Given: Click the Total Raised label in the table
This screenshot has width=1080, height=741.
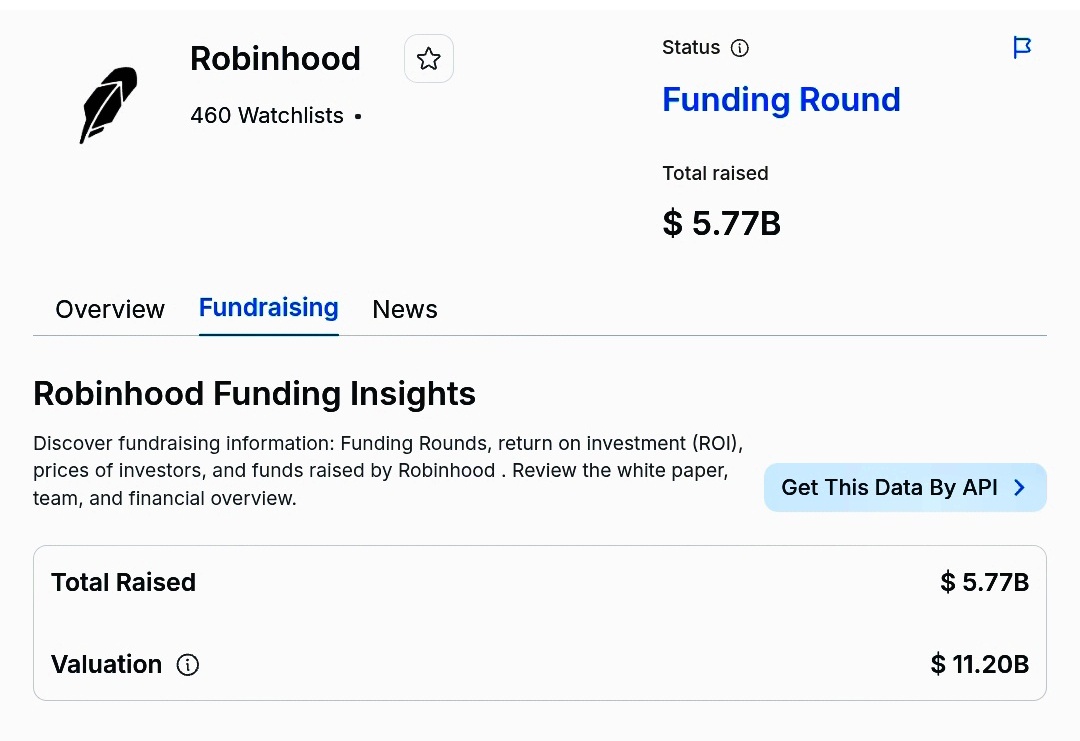Looking at the screenshot, I should pyautogui.click(x=123, y=583).
